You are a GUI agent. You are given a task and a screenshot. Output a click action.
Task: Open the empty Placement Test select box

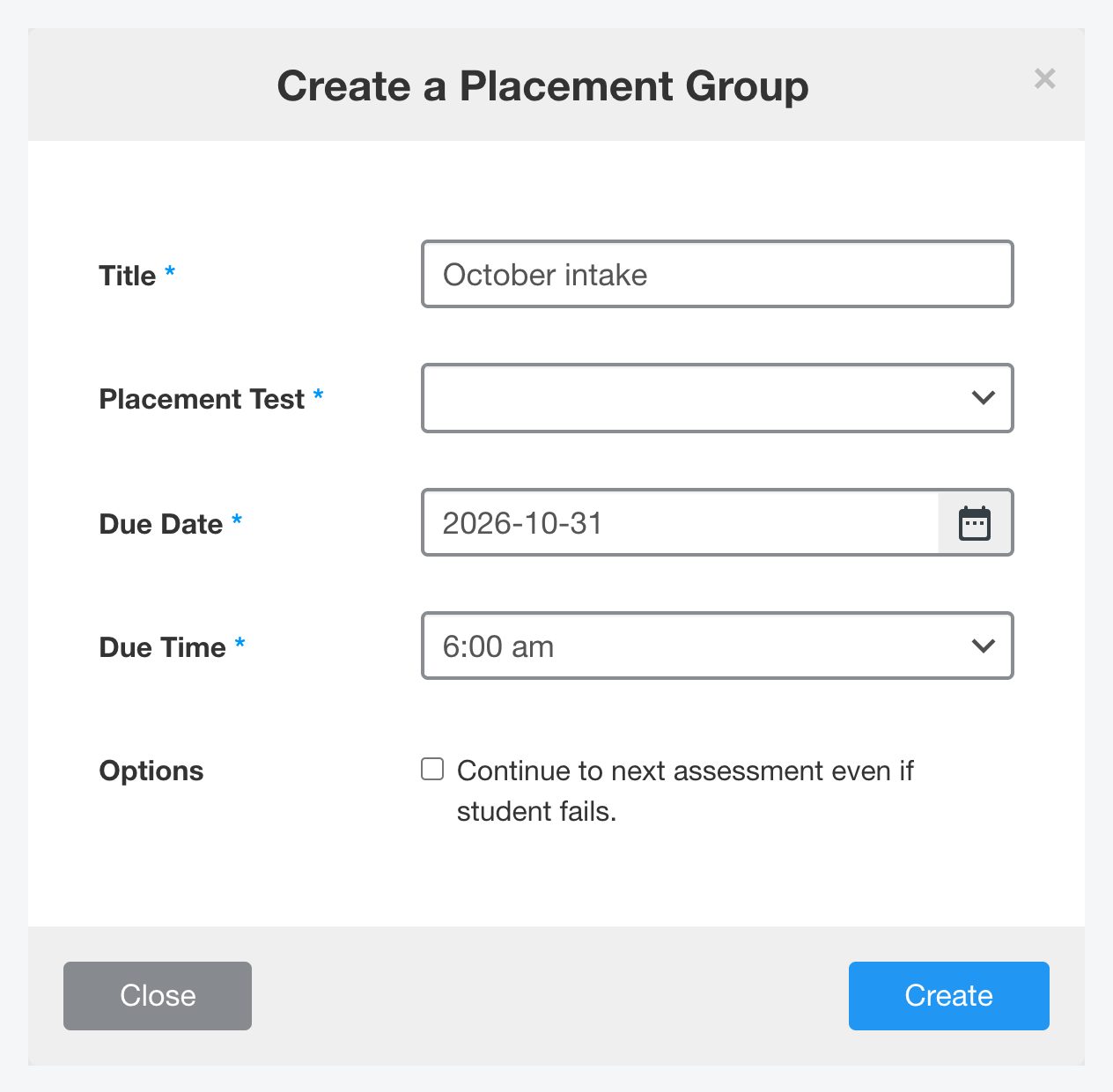pos(718,398)
